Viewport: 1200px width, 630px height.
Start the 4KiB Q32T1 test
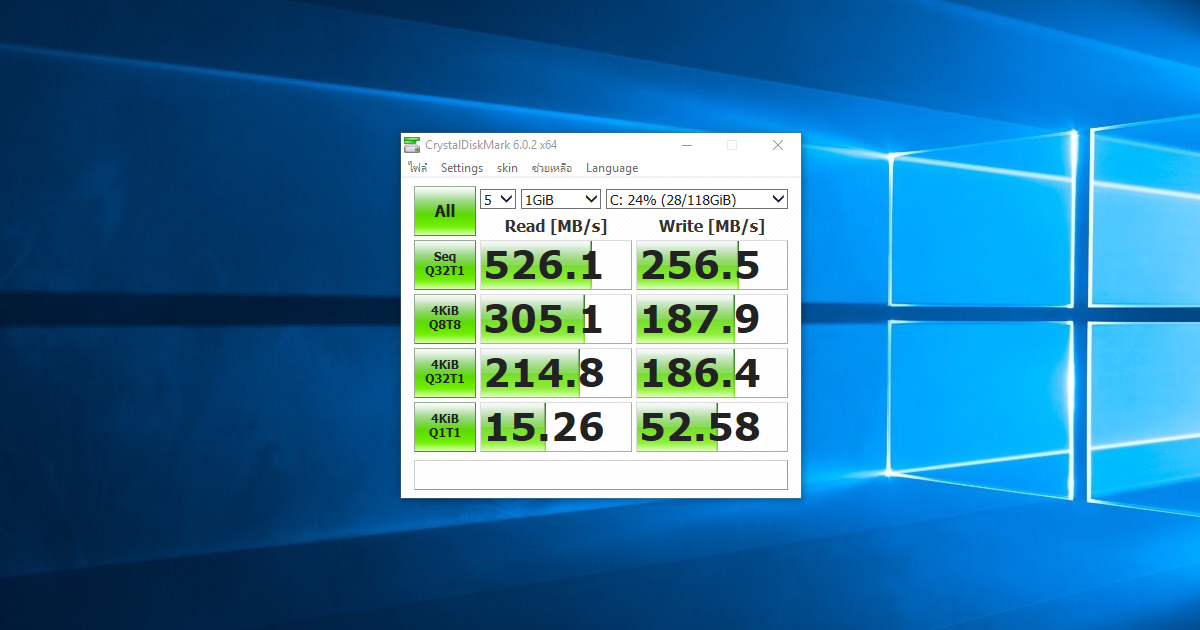tap(445, 372)
